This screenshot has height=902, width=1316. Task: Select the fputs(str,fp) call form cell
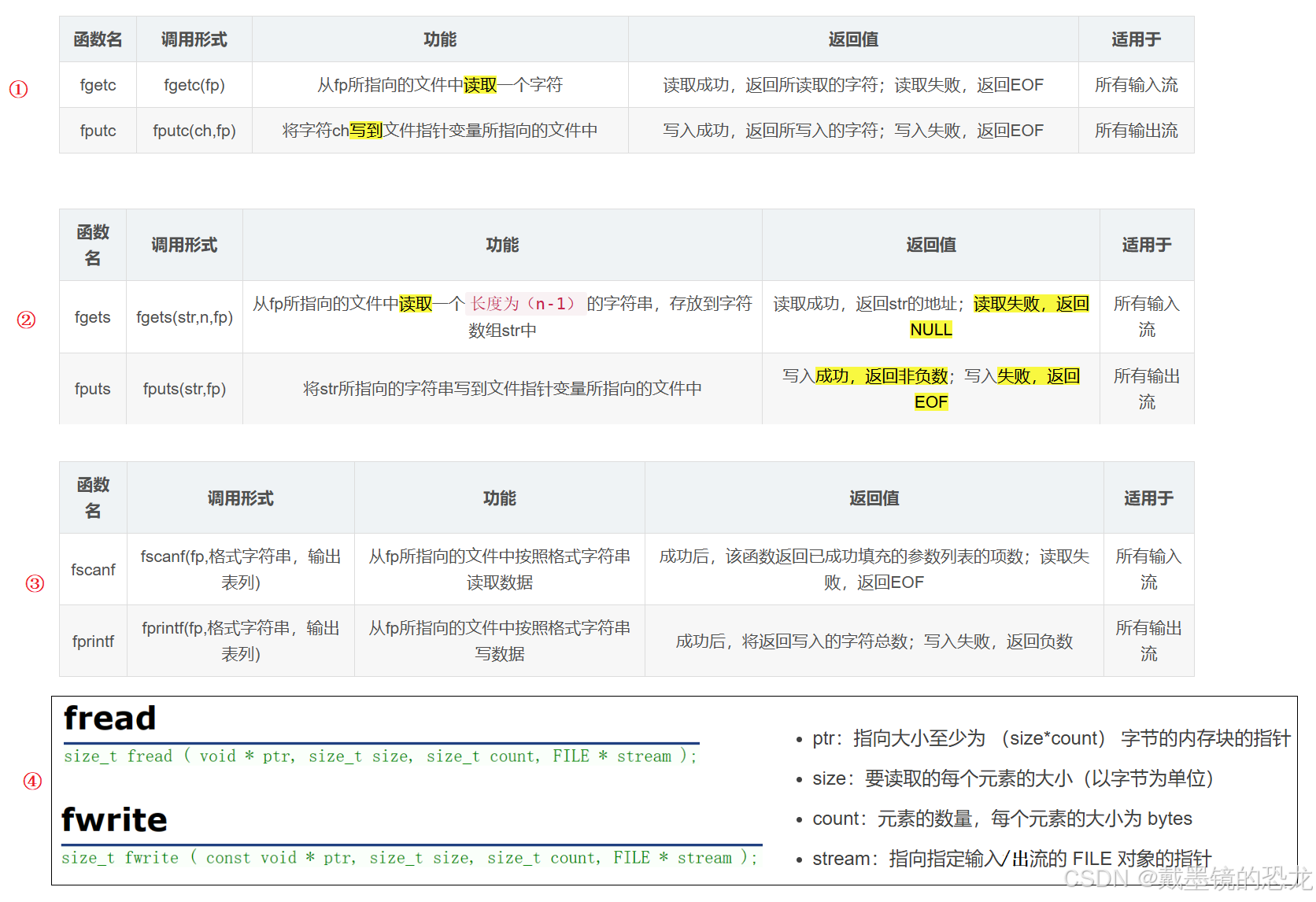click(184, 389)
